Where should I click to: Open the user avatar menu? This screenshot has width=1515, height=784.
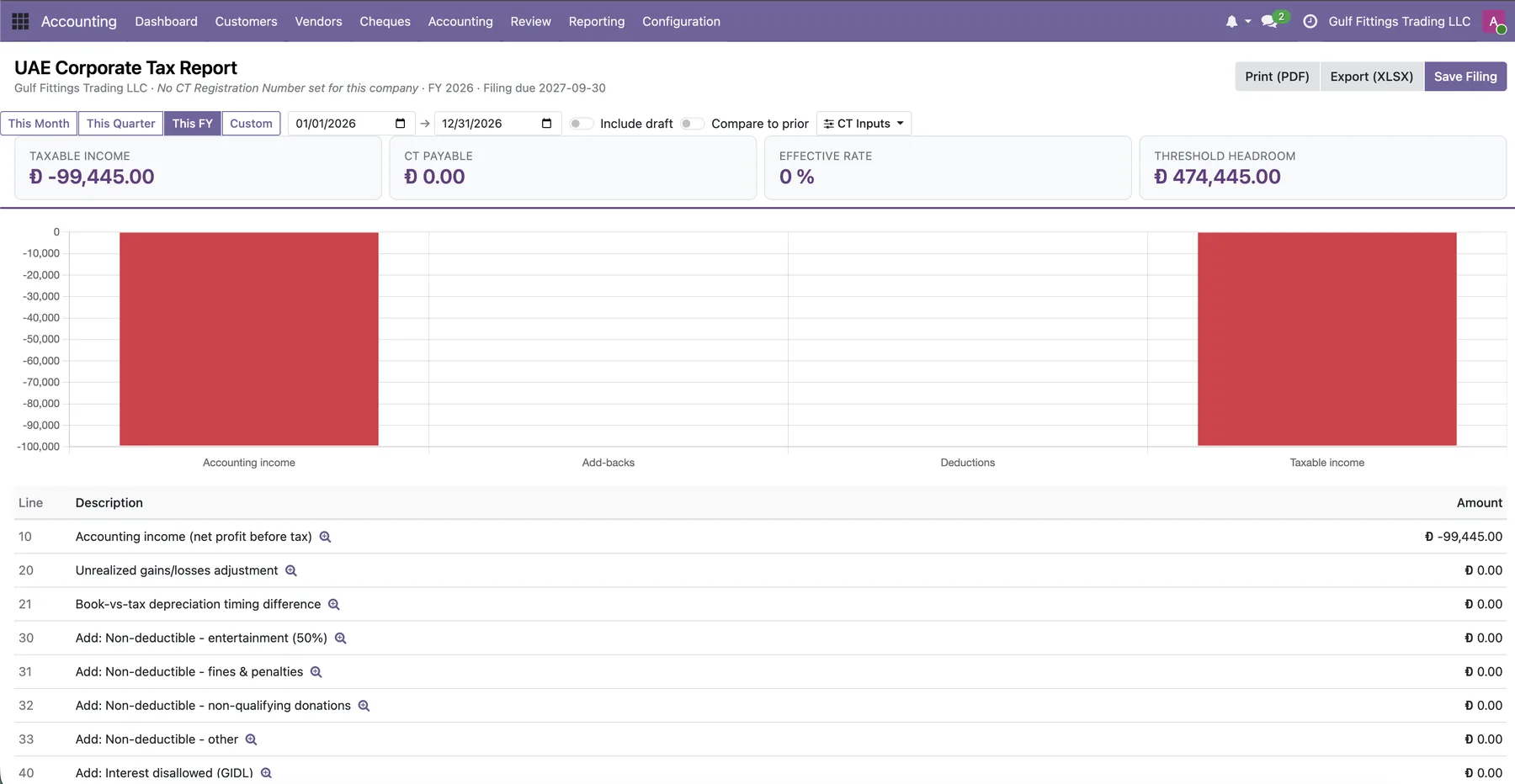(x=1495, y=22)
